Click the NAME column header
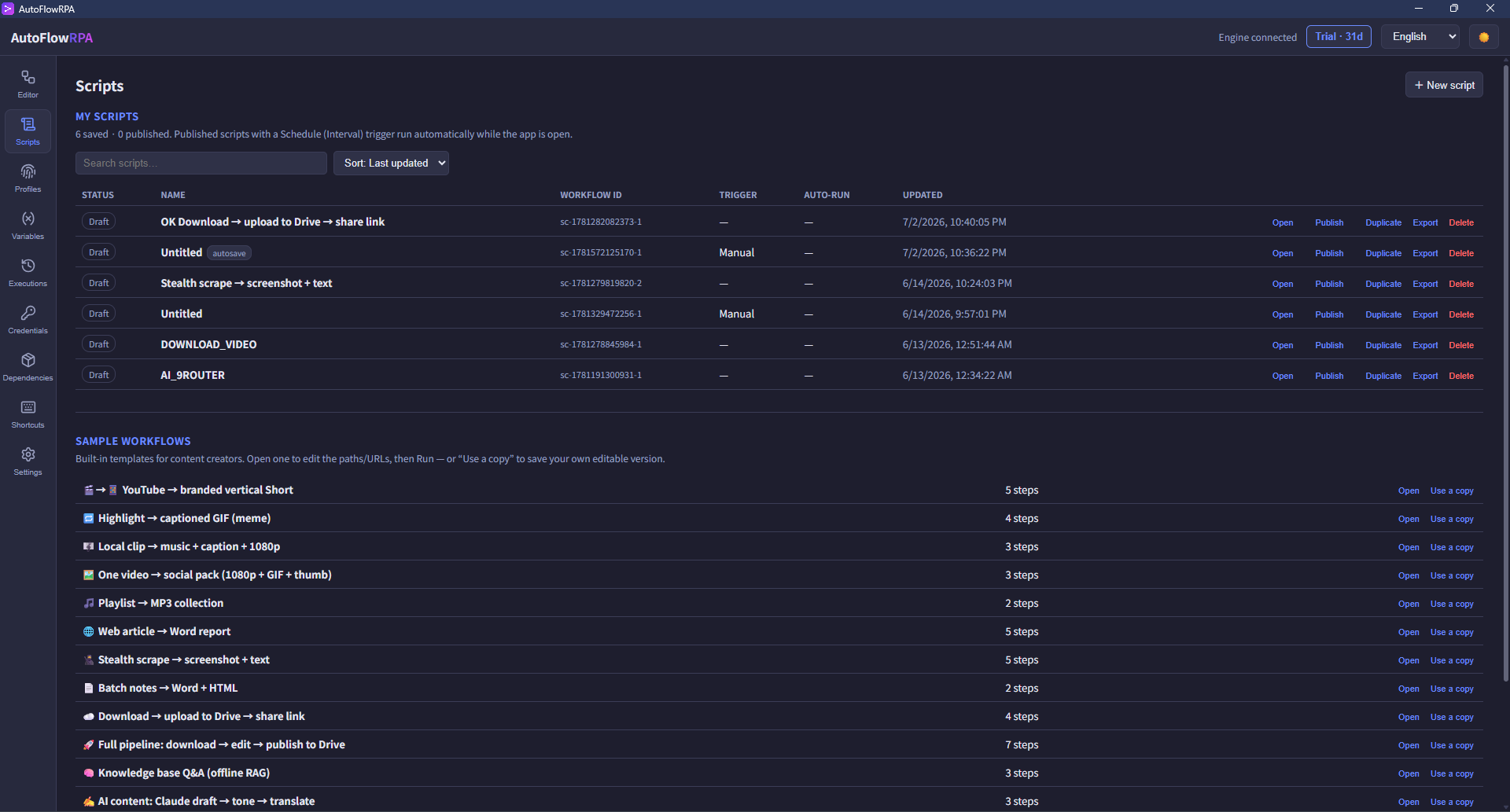Screen dimensions: 1510x812 173,195
